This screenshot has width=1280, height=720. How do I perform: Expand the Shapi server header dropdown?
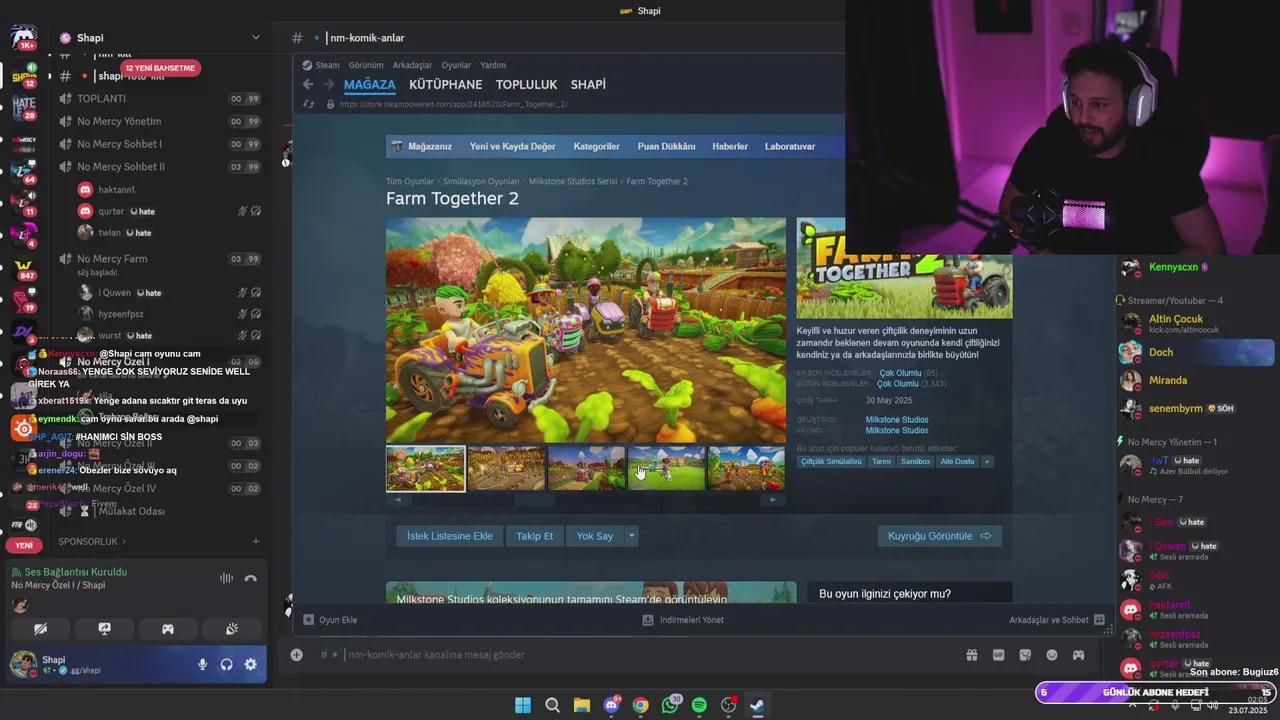click(255, 38)
